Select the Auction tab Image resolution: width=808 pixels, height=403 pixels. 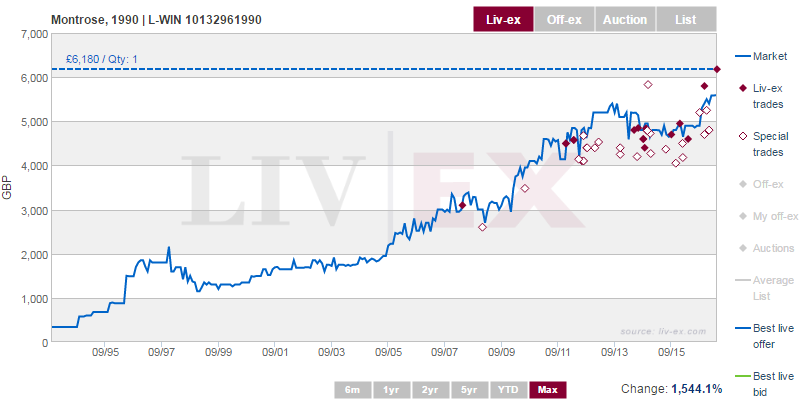(625, 20)
